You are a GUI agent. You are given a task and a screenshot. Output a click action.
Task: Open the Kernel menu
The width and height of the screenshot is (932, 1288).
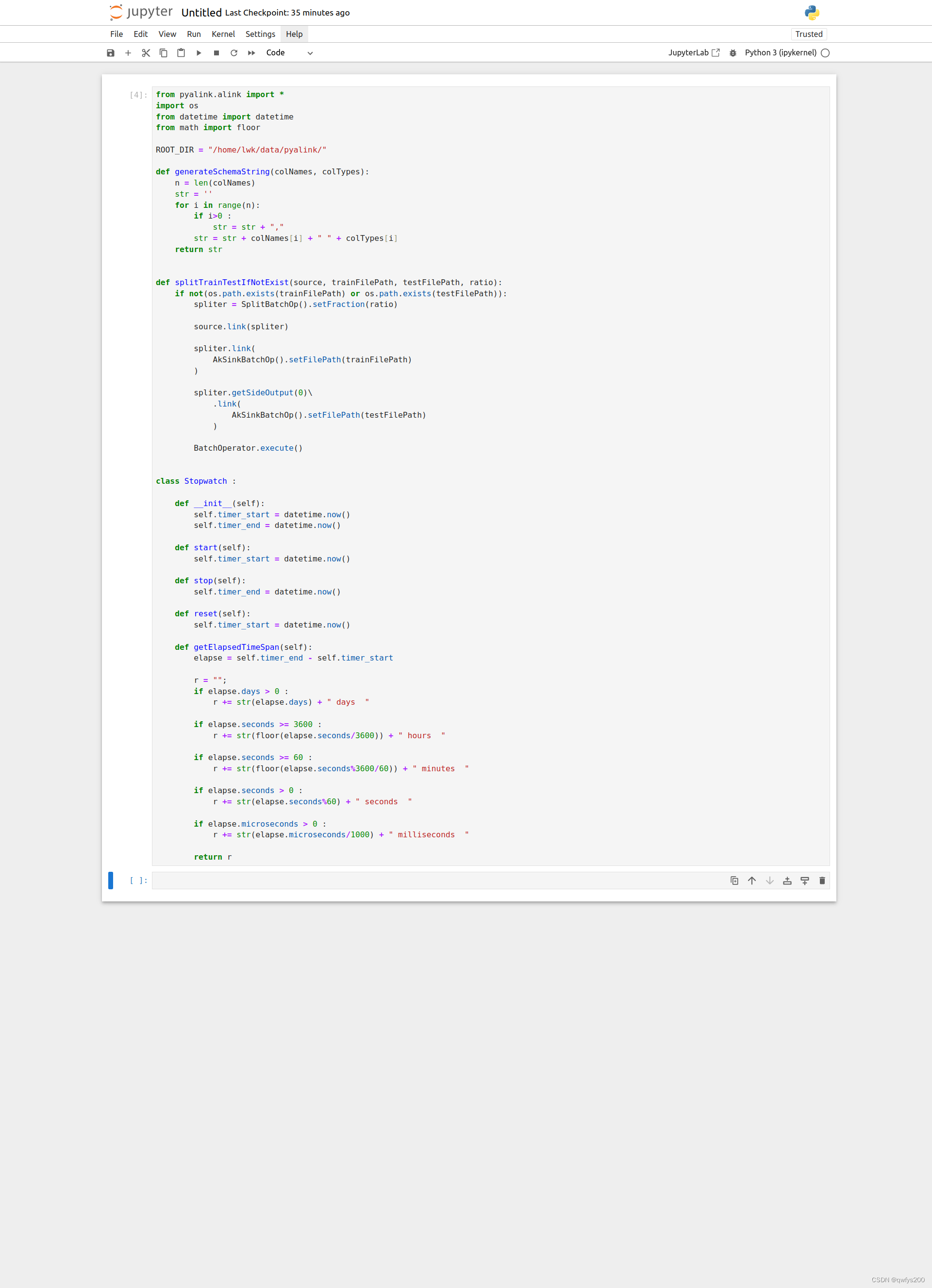[223, 34]
